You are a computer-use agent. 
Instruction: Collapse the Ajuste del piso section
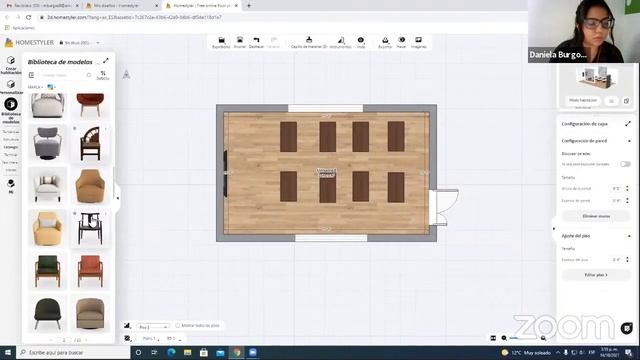629,236
